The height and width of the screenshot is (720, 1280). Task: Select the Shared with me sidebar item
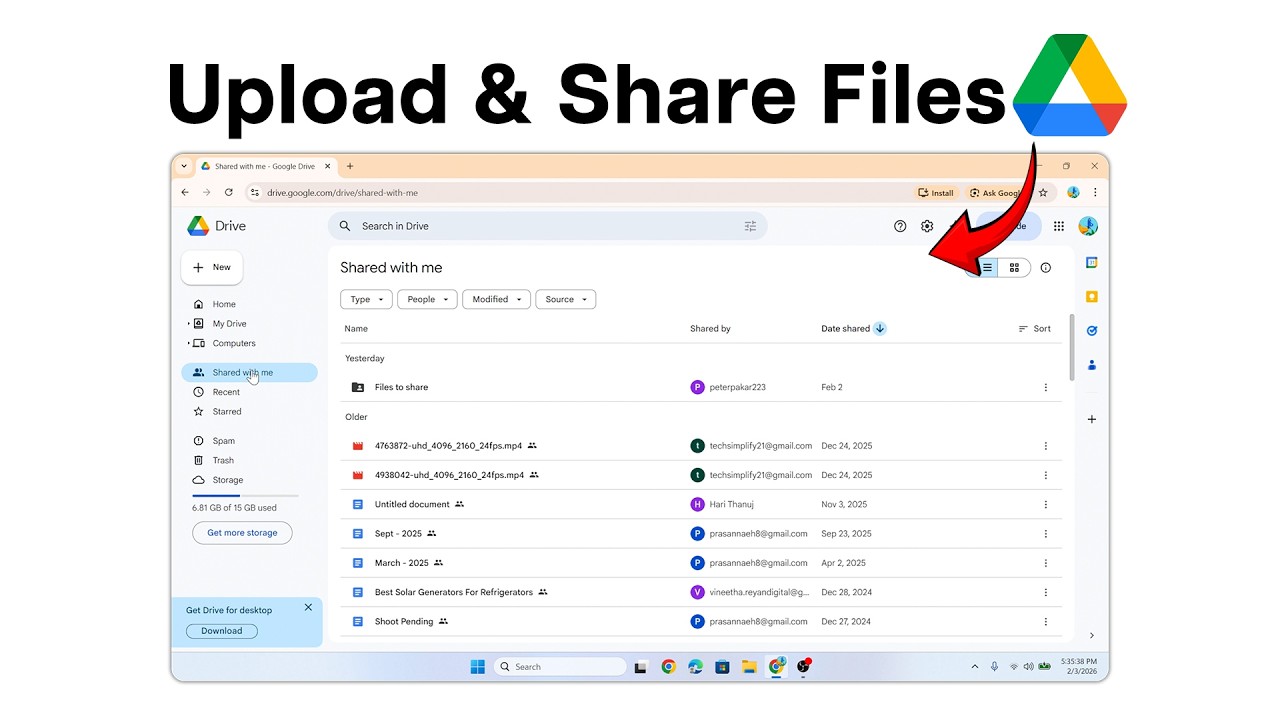click(x=250, y=373)
